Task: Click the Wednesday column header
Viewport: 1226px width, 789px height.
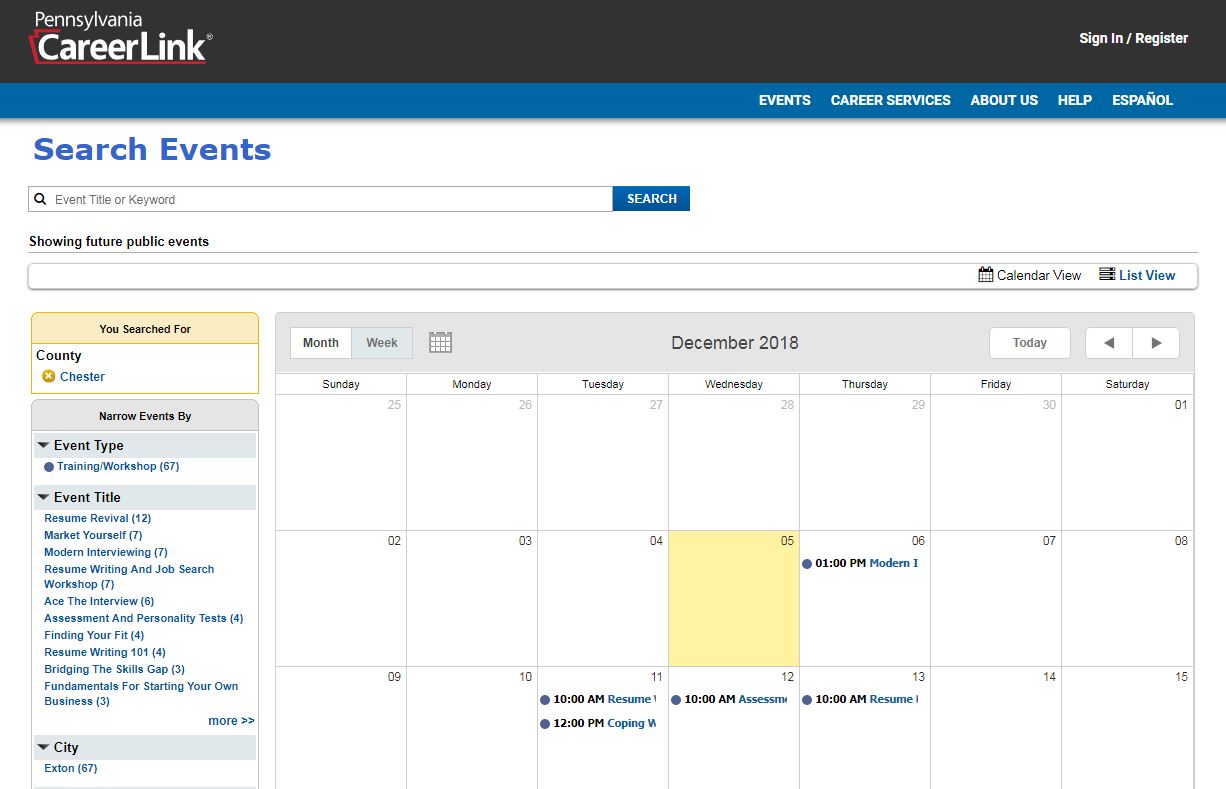Action: pos(734,384)
